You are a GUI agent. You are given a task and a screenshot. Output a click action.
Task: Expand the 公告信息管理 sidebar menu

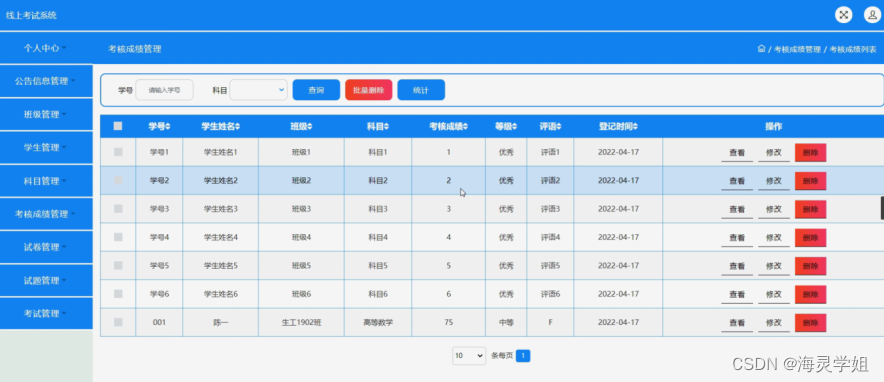pyautogui.click(x=45, y=81)
